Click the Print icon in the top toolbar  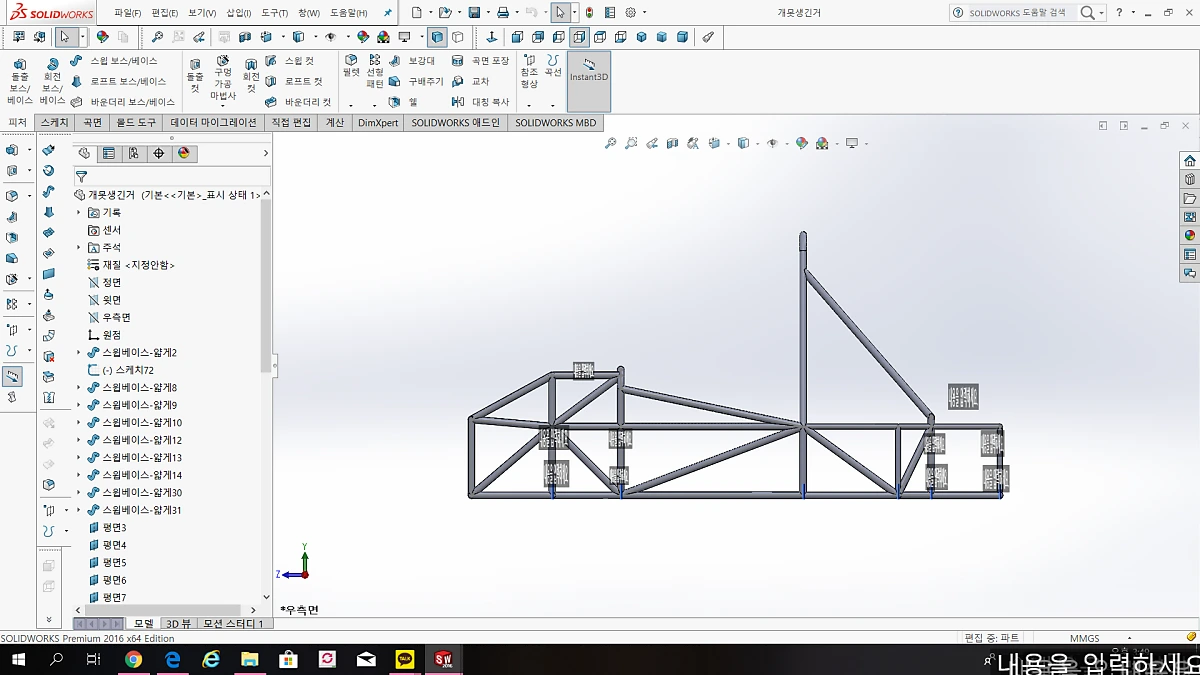pyautogui.click(x=503, y=13)
